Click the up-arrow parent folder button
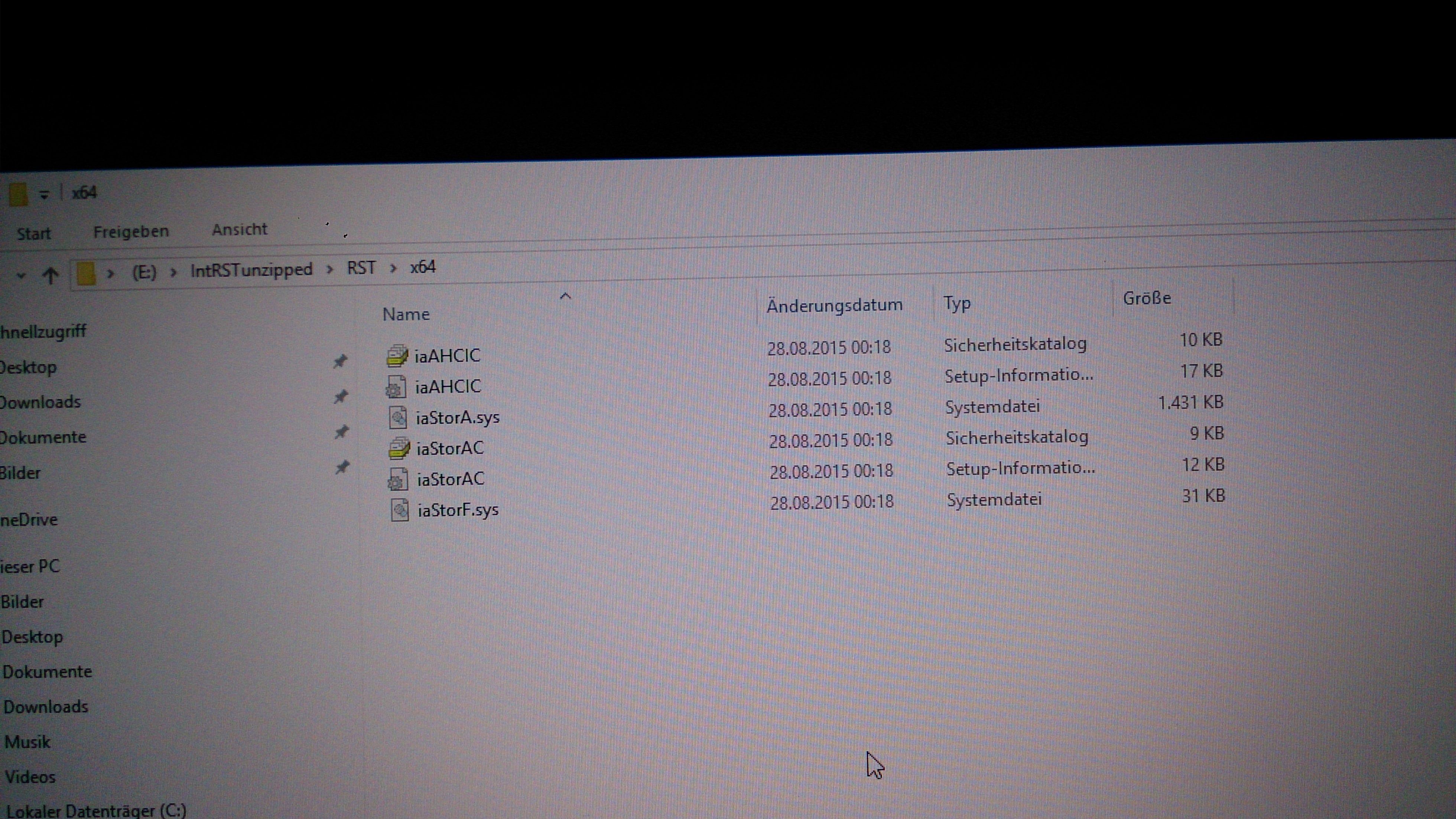The image size is (1456, 819). click(x=50, y=275)
